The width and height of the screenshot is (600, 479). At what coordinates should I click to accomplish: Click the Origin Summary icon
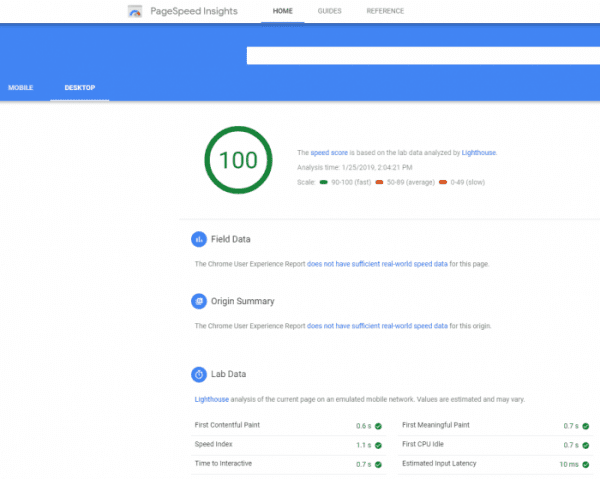[x=199, y=301]
